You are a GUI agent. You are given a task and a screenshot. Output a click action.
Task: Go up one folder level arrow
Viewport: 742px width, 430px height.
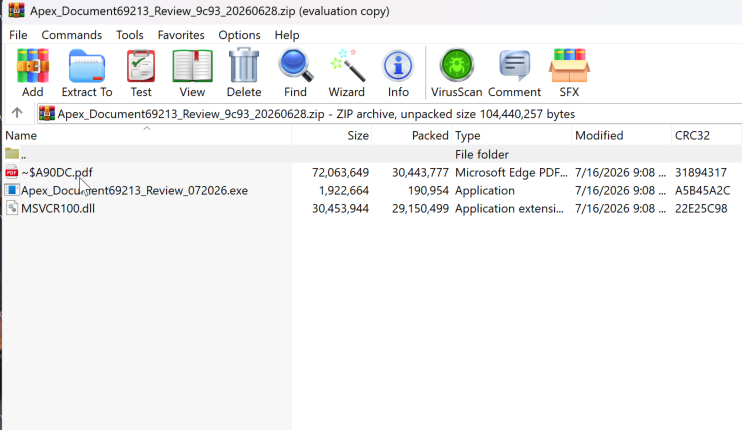pos(17,113)
